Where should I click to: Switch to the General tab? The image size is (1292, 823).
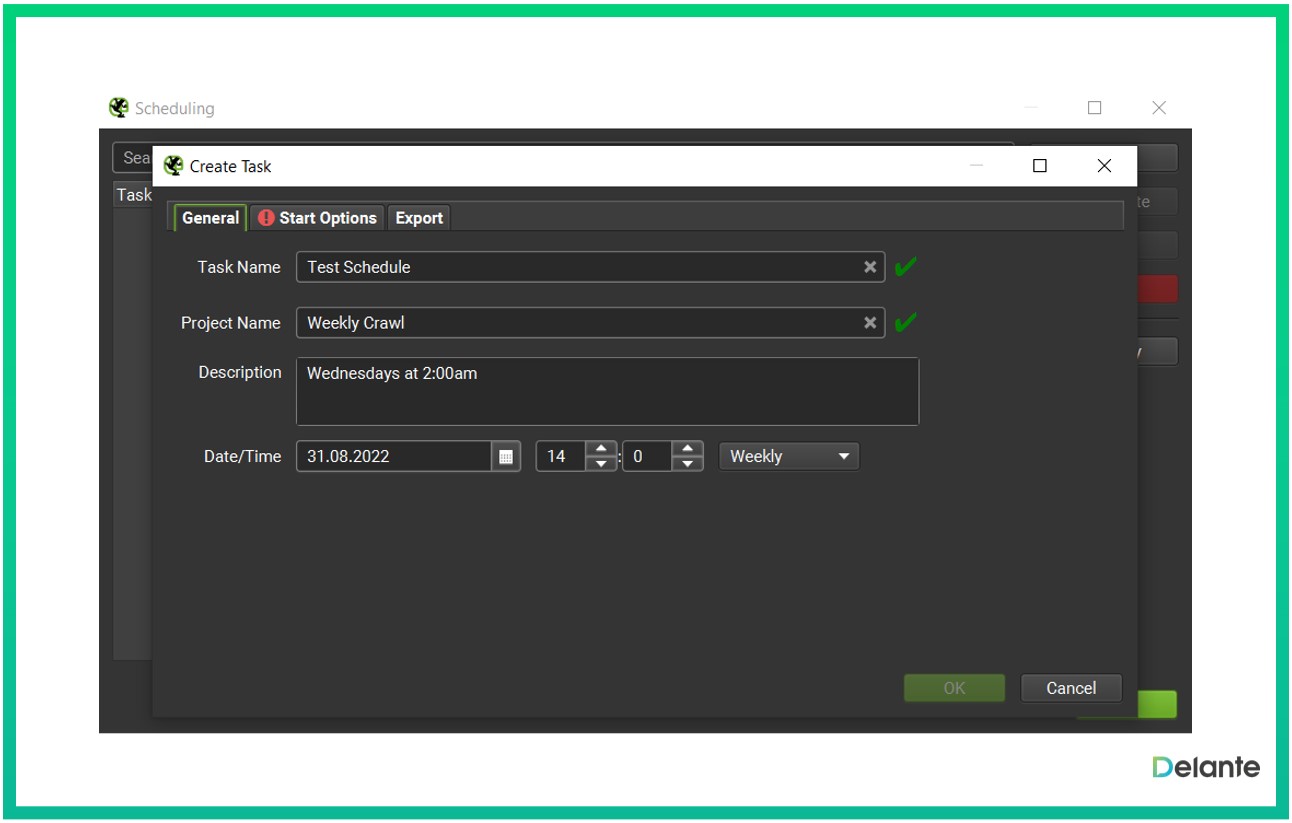(210, 218)
